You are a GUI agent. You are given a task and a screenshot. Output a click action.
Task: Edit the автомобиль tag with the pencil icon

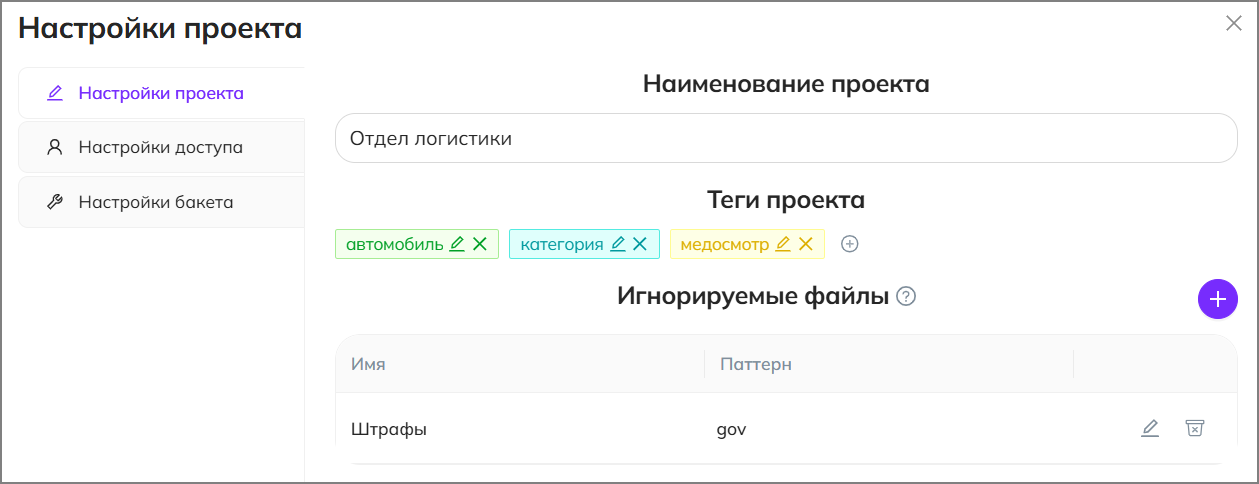point(457,244)
